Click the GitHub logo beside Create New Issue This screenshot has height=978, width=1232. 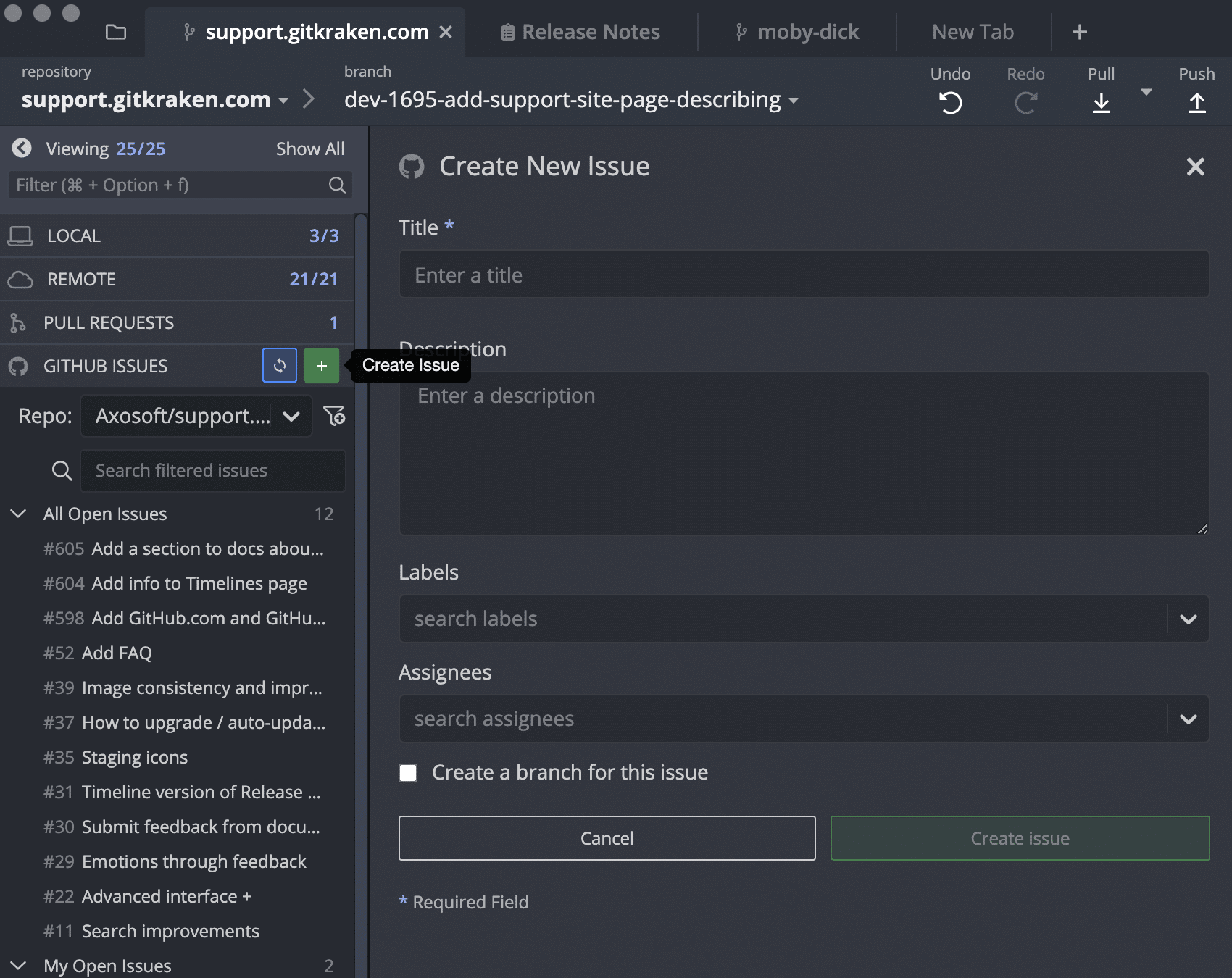(412, 167)
